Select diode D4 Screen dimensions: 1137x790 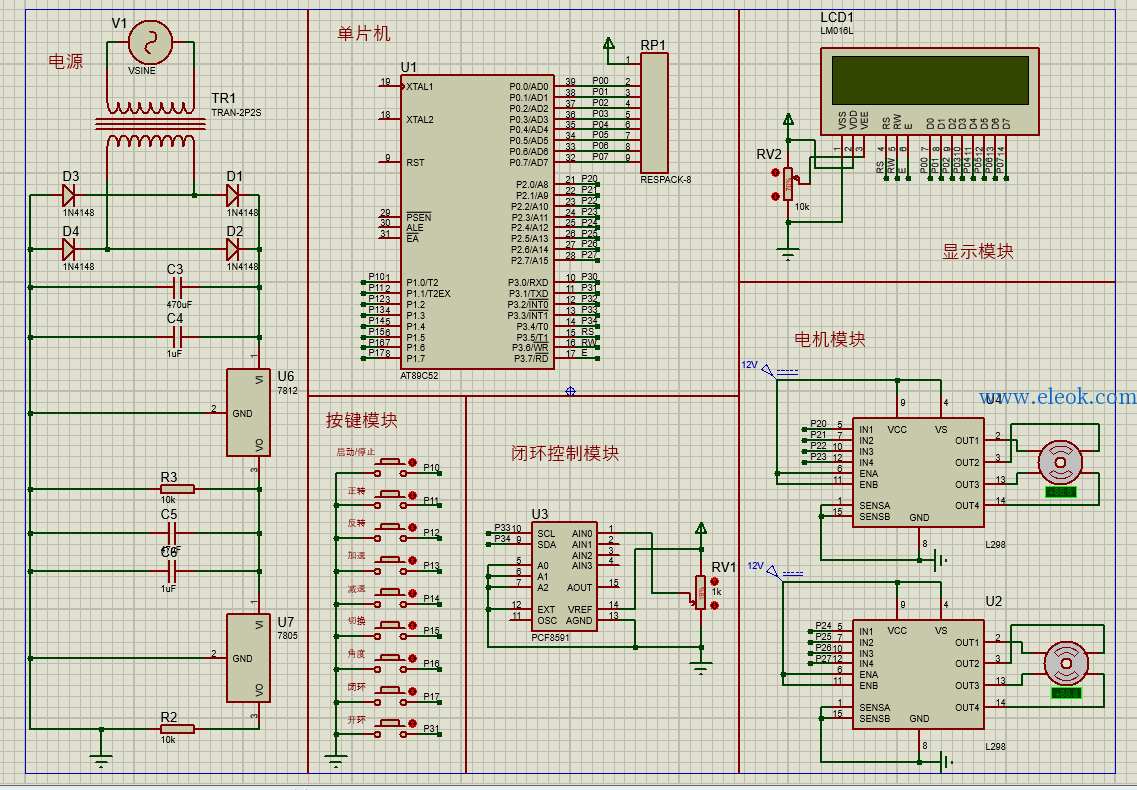(70, 250)
